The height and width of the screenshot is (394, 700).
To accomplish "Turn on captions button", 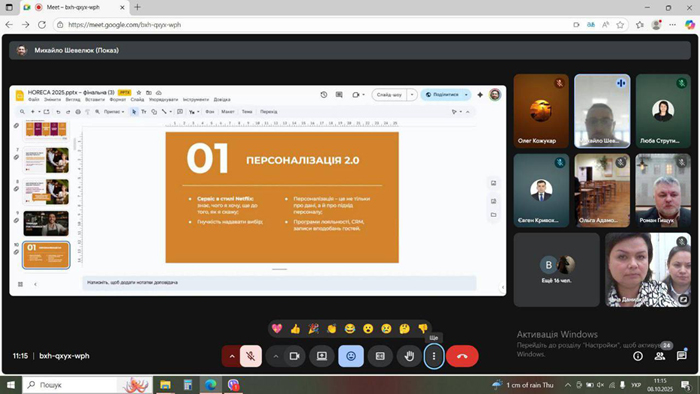I will pos(380,356).
